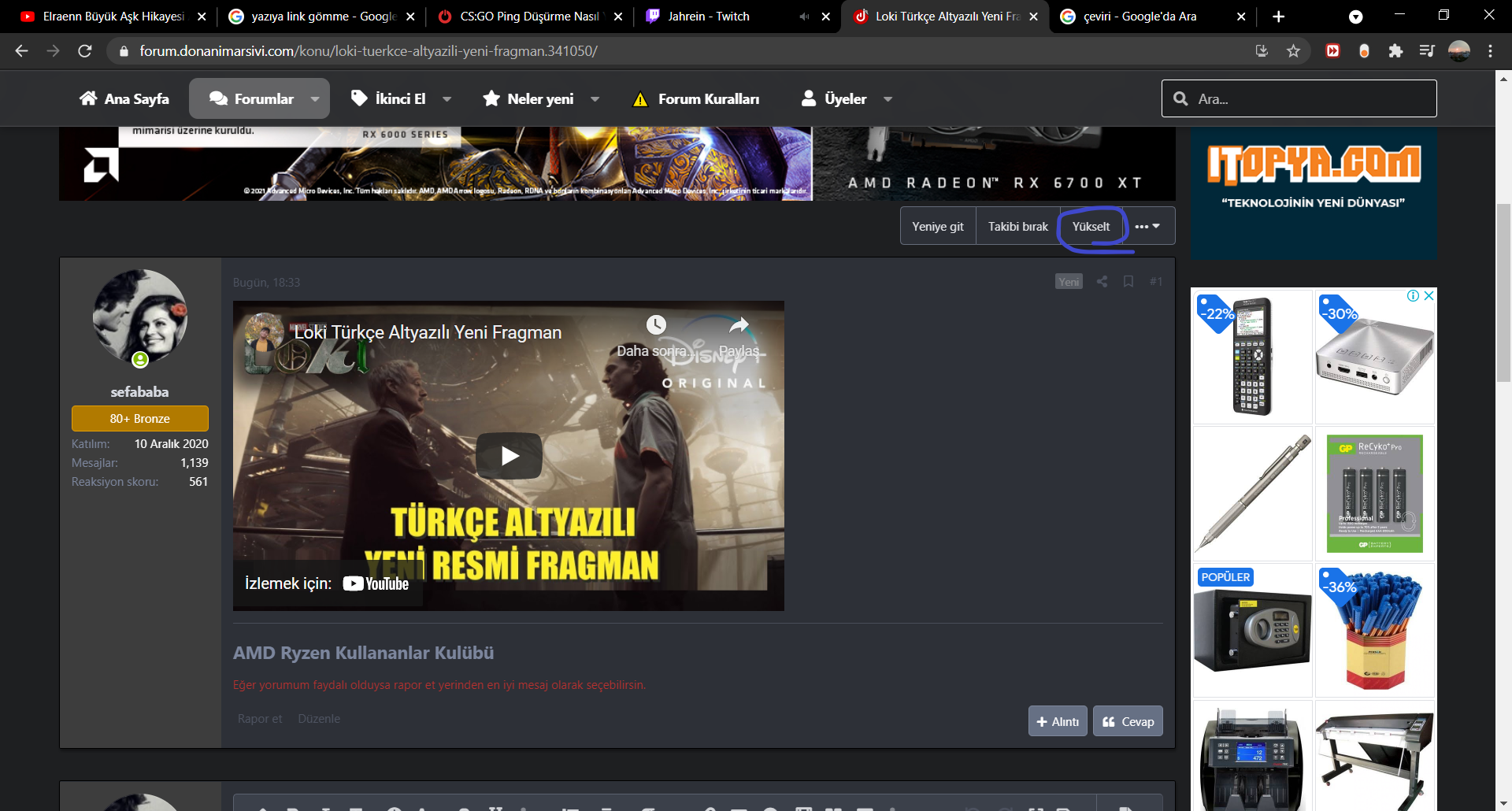Bookmark post #1 with bookmark icon
The height and width of the screenshot is (811, 1512).
1128,282
